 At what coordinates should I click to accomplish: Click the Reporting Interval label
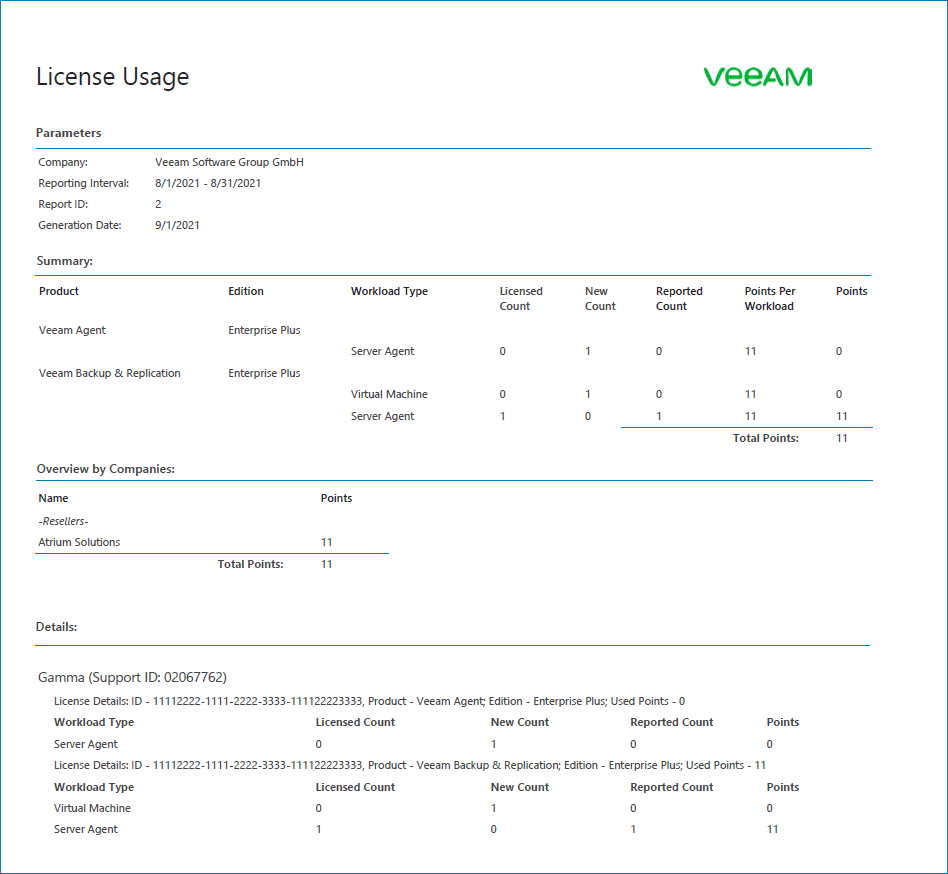pyautogui.click(x=83, y=183)
